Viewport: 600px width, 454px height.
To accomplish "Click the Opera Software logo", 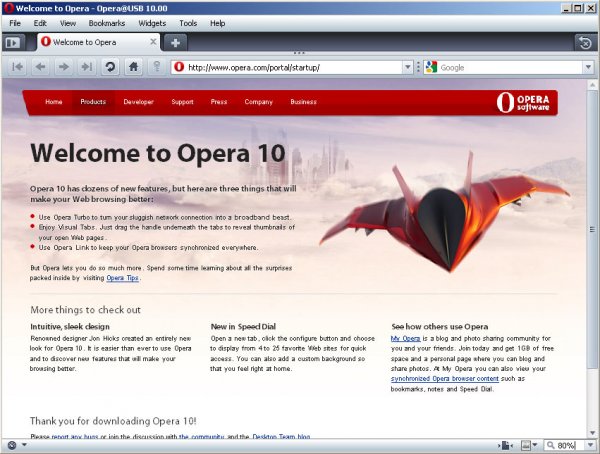I will 523,103.
